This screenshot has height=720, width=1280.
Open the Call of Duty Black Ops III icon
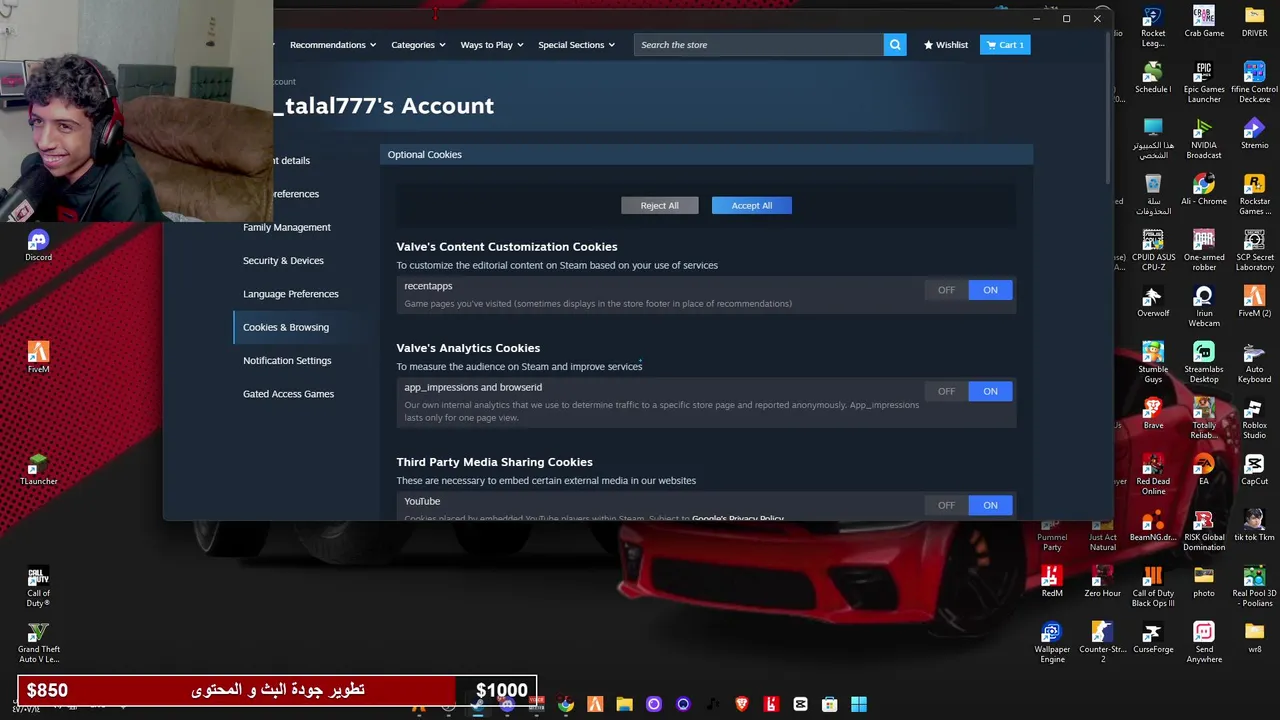1153,587
